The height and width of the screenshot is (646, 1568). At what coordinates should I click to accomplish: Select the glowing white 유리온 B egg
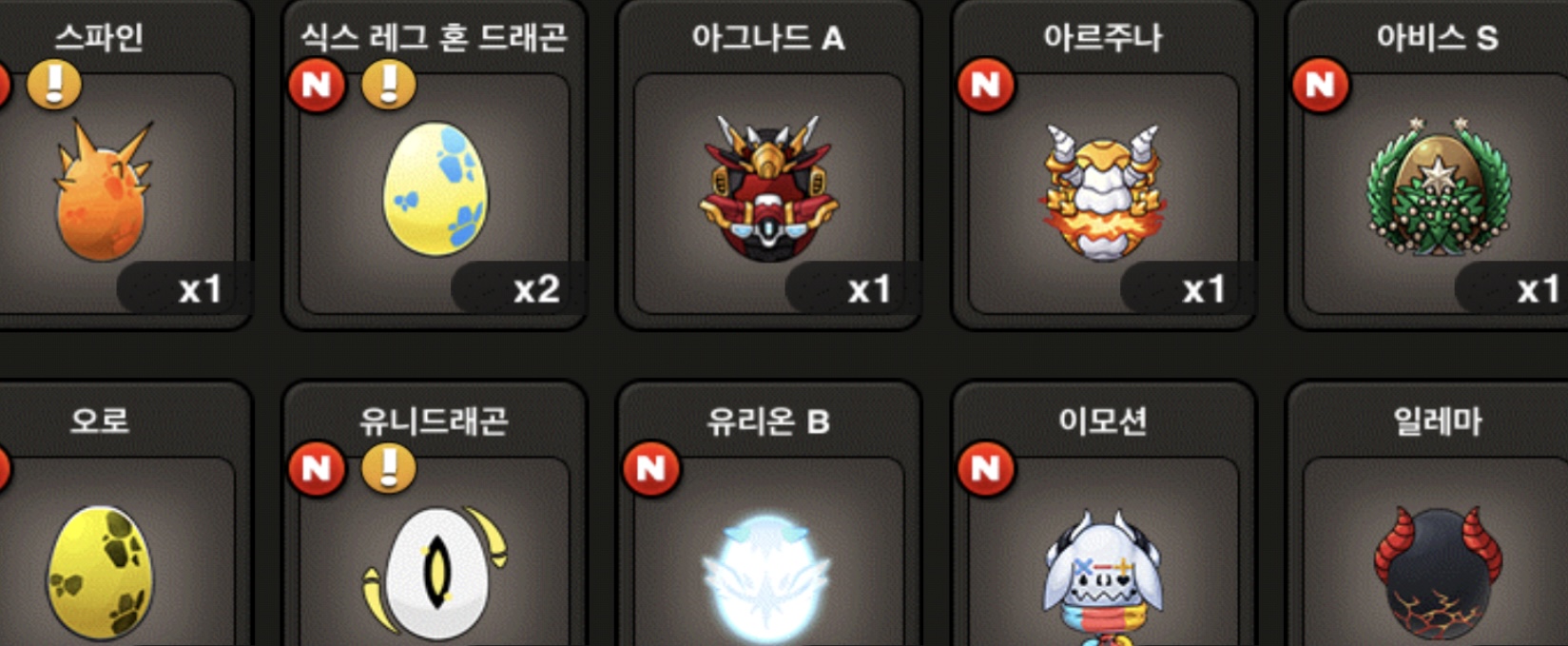click(766, 577)
